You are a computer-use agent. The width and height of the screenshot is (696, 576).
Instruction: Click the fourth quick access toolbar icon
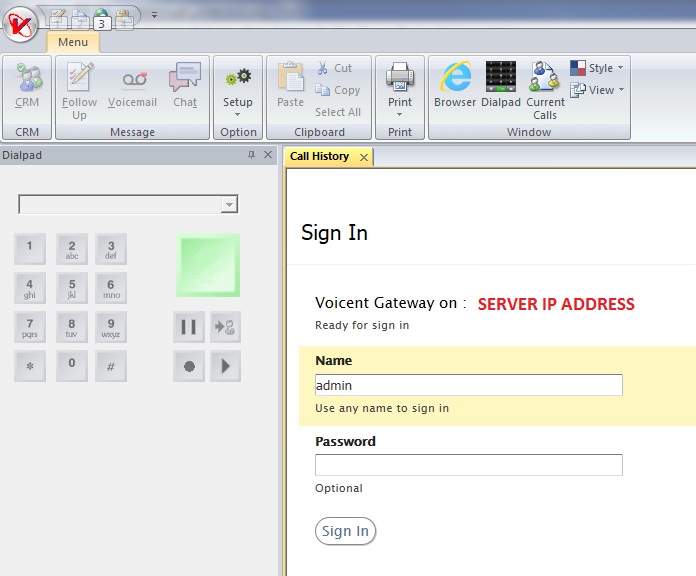pos(124,19)
